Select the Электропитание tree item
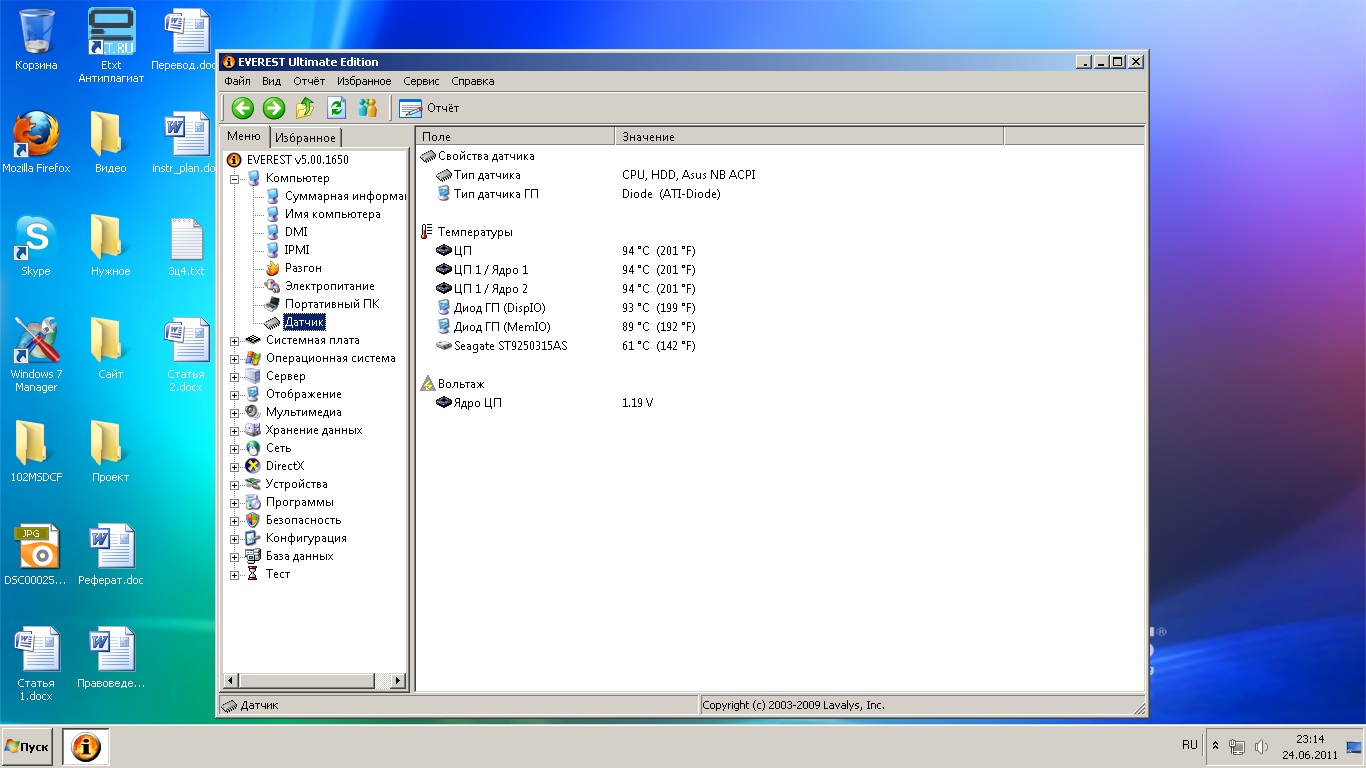This screenshot has height=768, width=1366. (329, 286)
